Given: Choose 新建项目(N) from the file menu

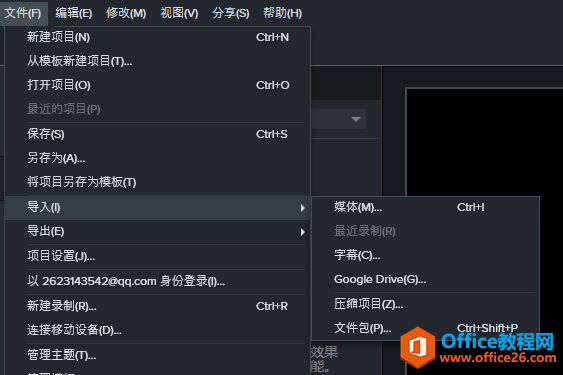Looking at the screenshot, I should coord(158,37).
